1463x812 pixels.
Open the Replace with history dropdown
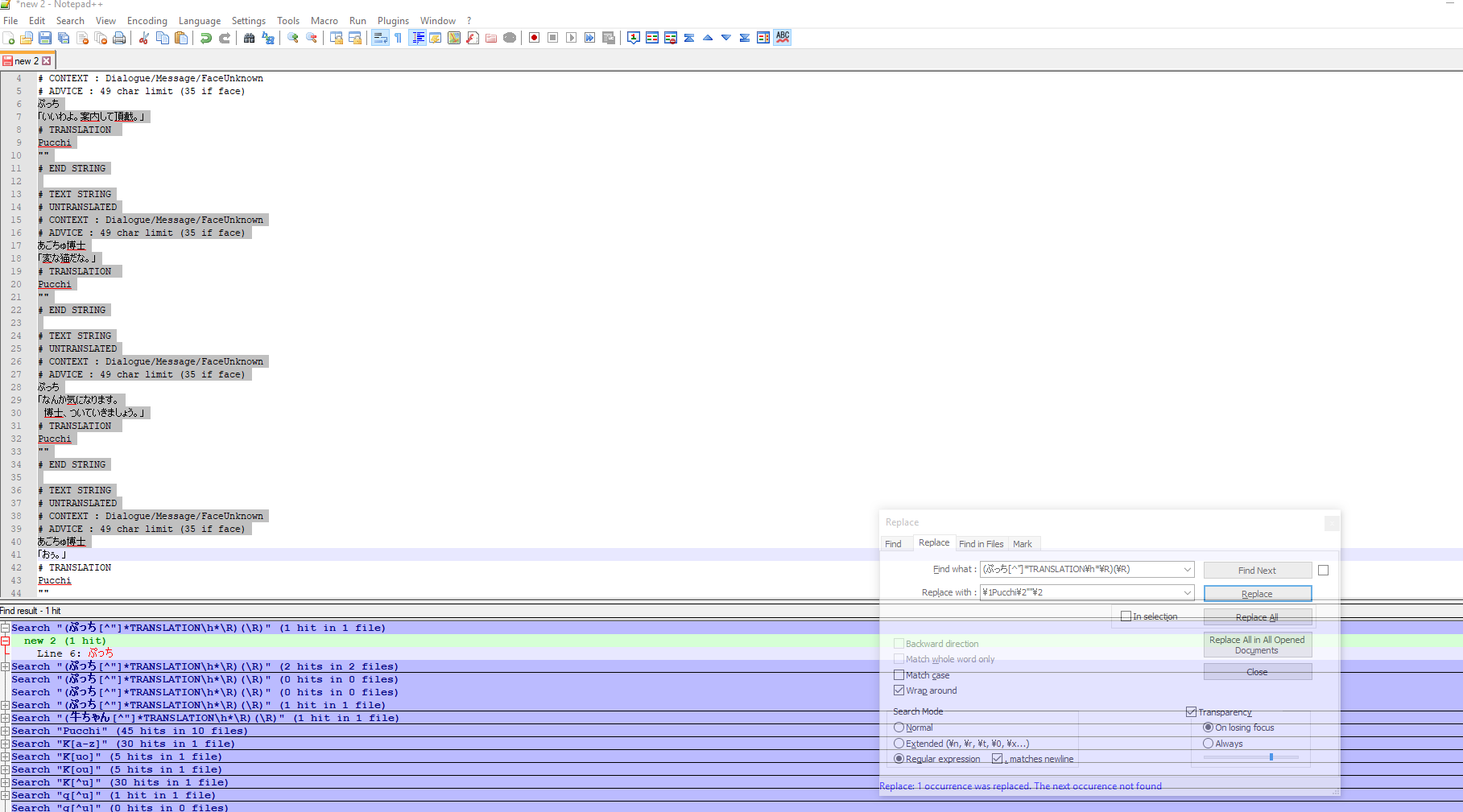pyautogui.click(x=1187, y=593)
